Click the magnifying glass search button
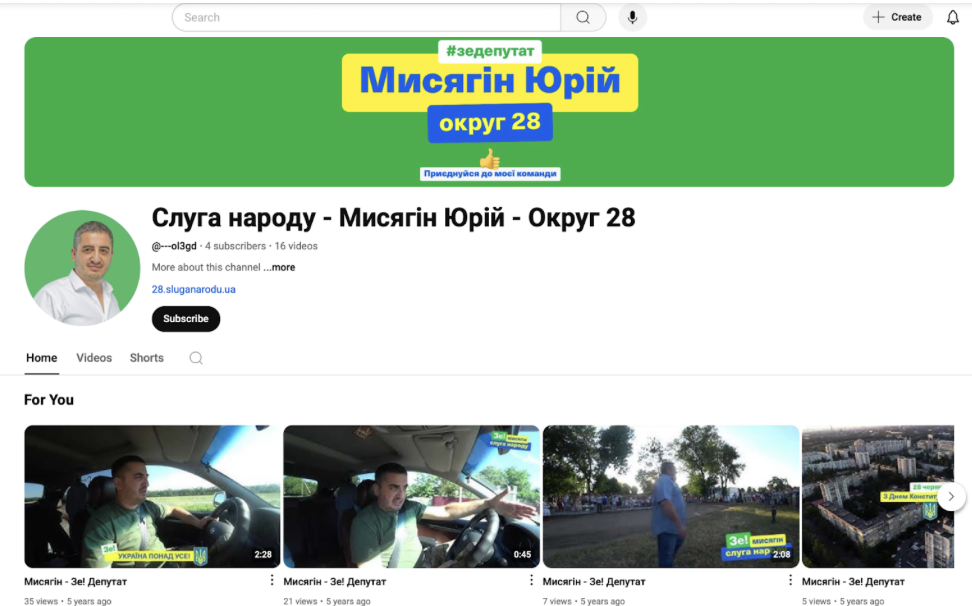 [583, 17]
